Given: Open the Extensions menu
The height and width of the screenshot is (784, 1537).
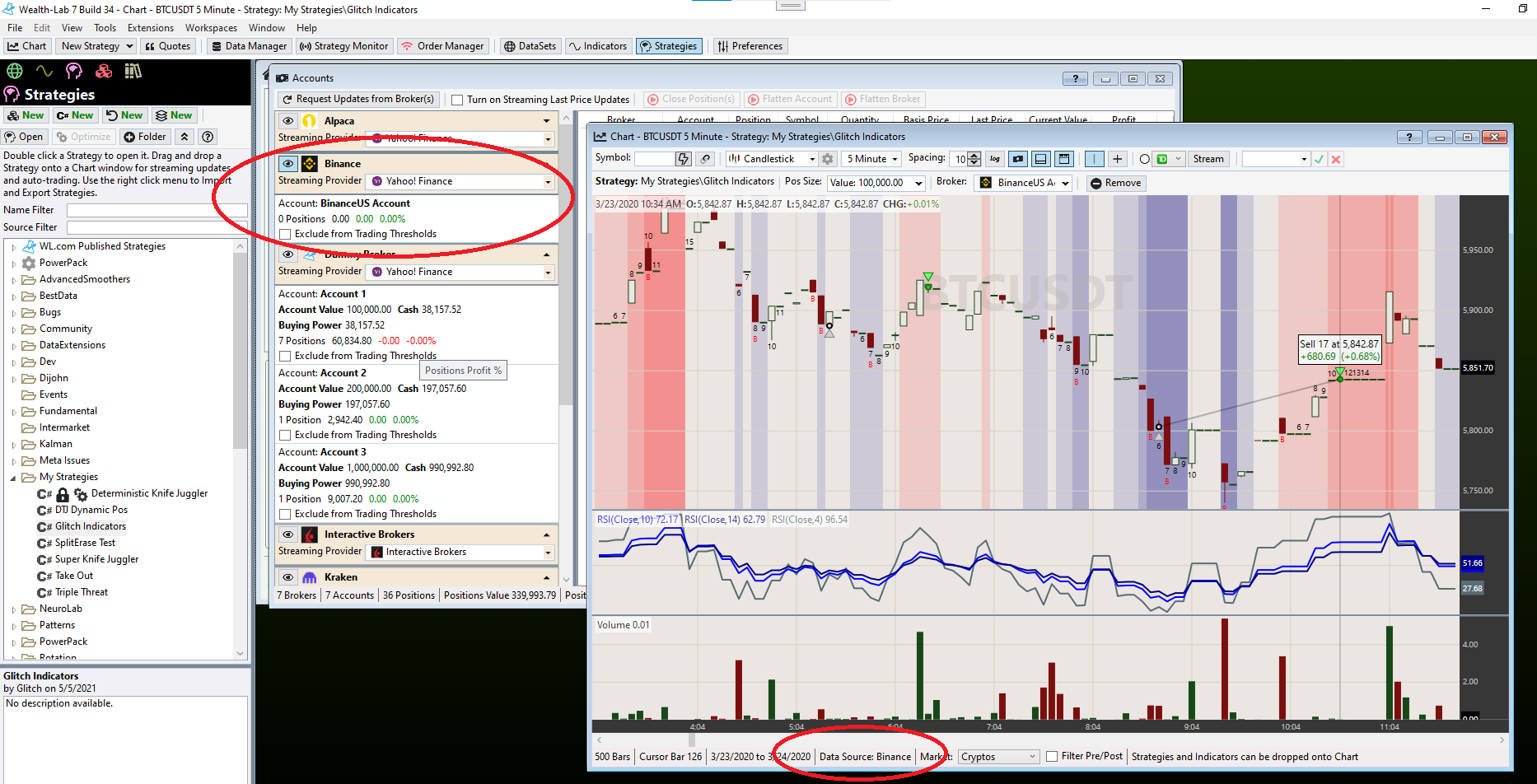Looking at the screenshot, I should pyautogui.click(x=151, y=28).
